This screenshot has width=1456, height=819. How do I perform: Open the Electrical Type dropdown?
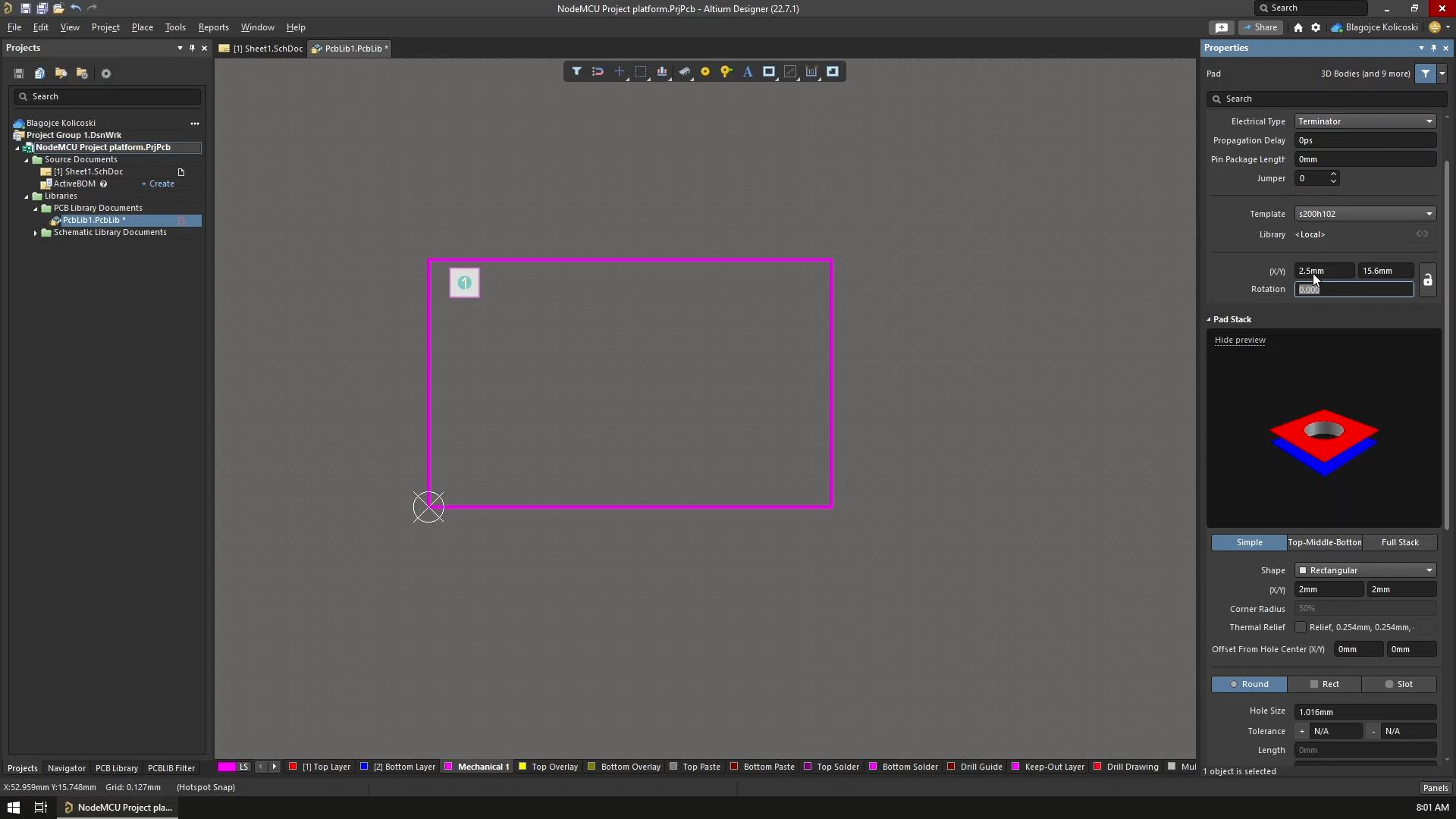(1365, 121)
